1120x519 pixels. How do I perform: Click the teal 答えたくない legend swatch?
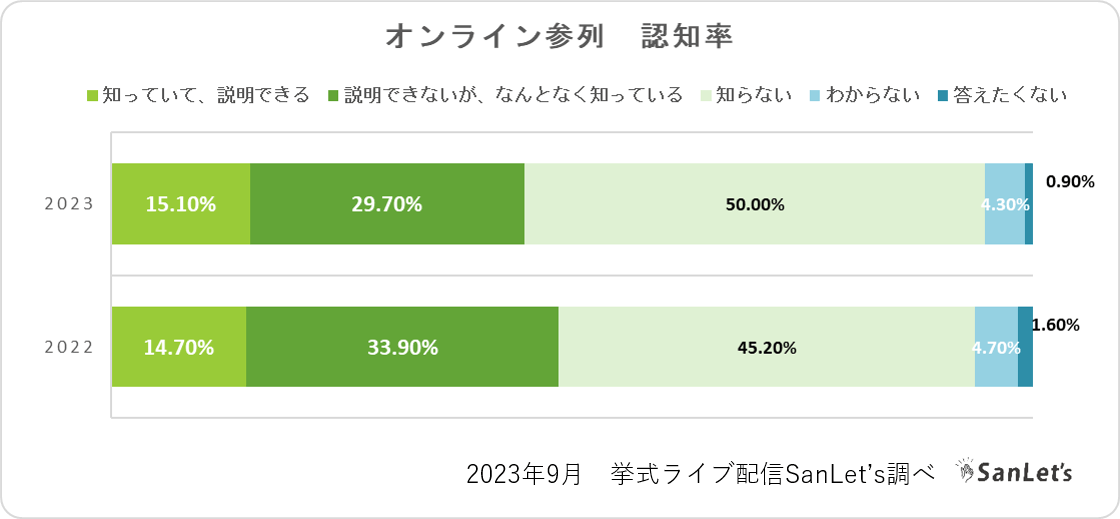(x=941, y=96)
